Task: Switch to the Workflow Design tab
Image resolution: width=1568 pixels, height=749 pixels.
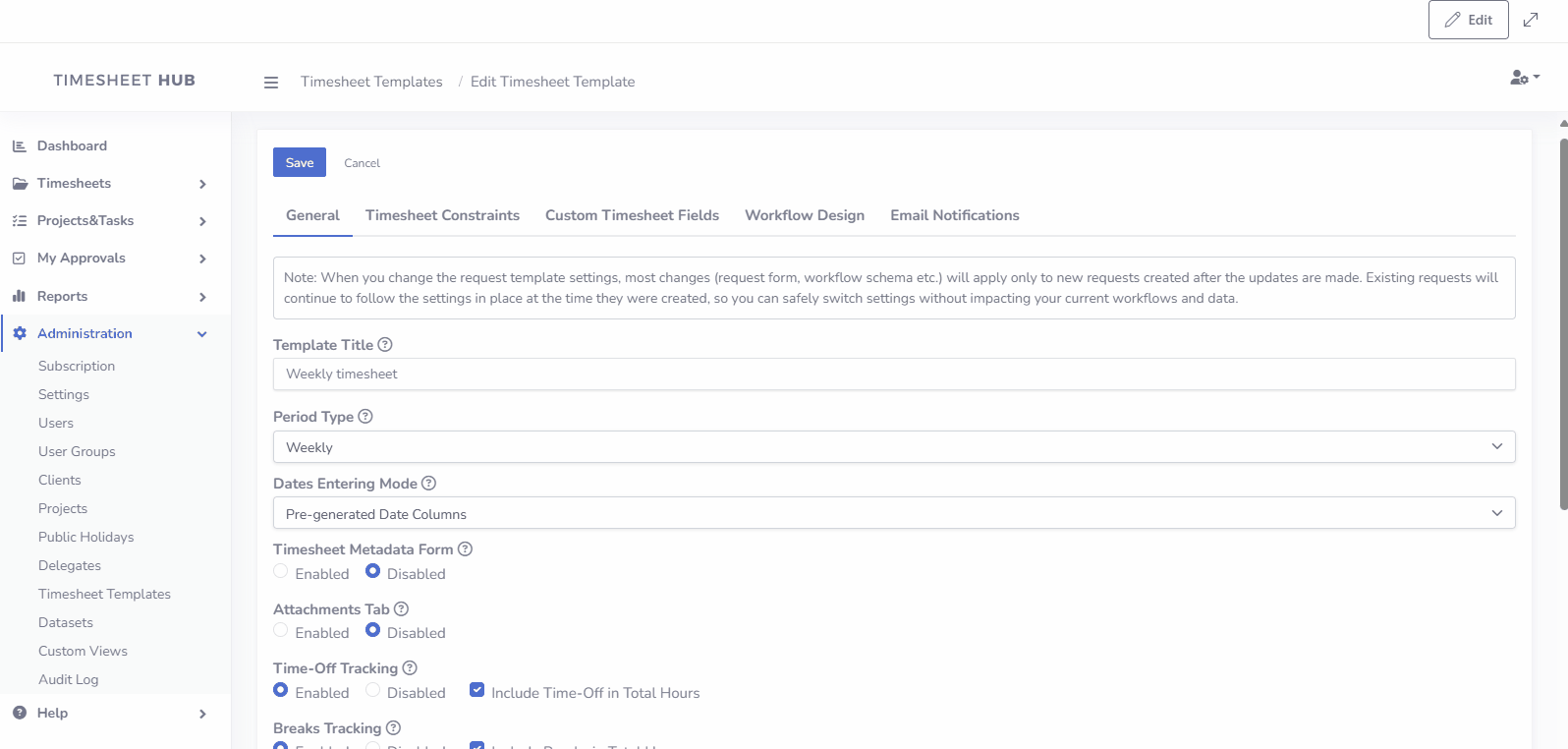Action: click(804, 215)
